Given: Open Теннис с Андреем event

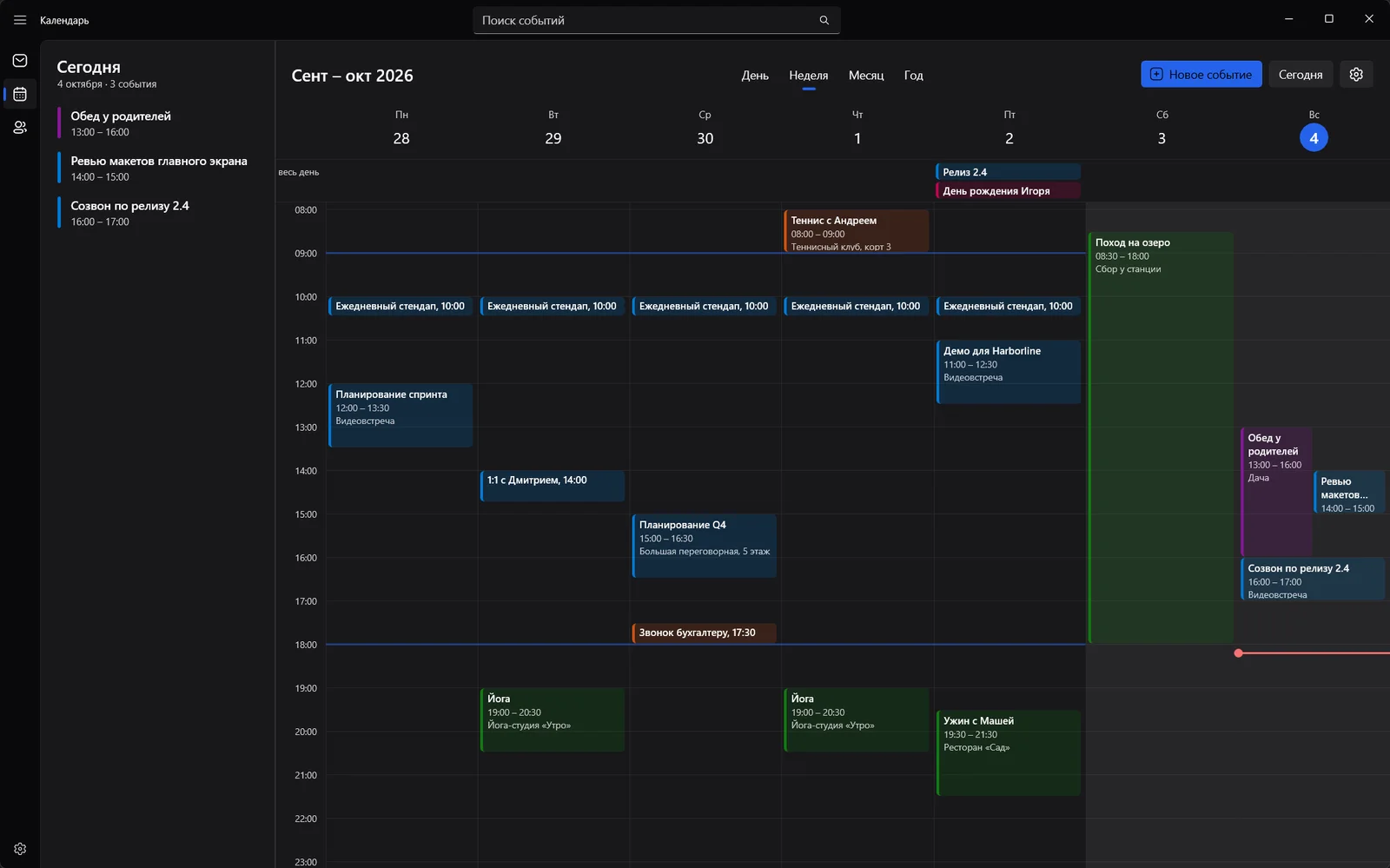Looking at the screenshot, I should coord(856,231).
